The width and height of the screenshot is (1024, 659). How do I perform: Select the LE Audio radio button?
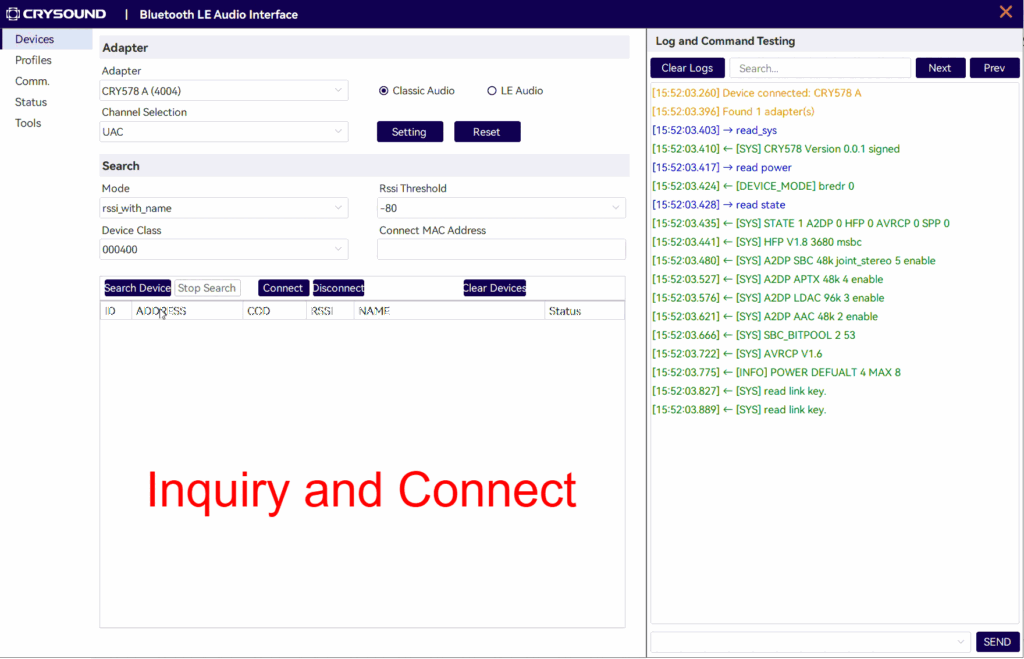click(x=492, y=91)
